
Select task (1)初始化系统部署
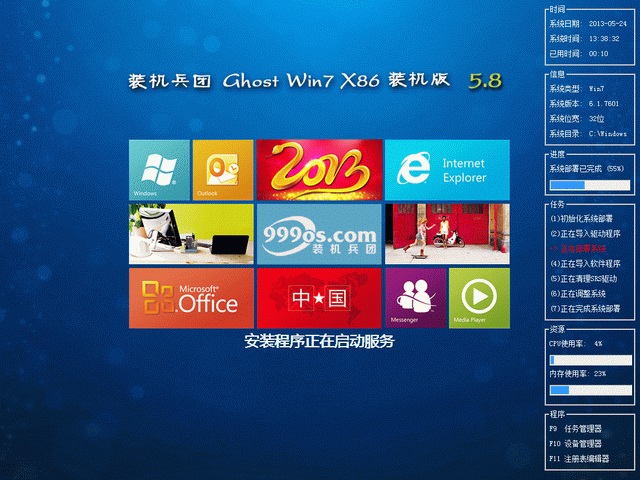point(582,219)
